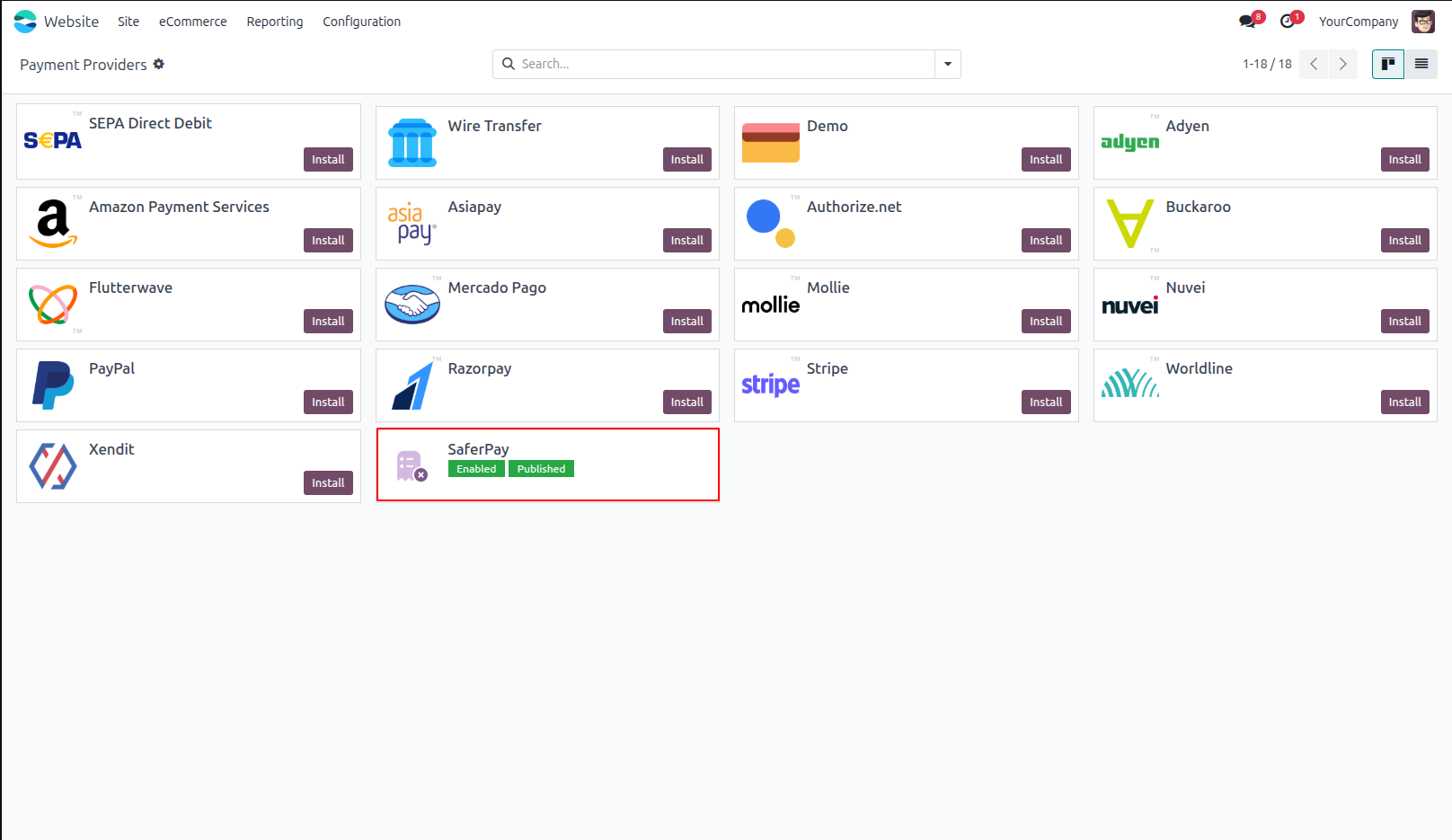Switch to Kanban view
Viewport: 1452px width, 840px height.
point(1388,64)
